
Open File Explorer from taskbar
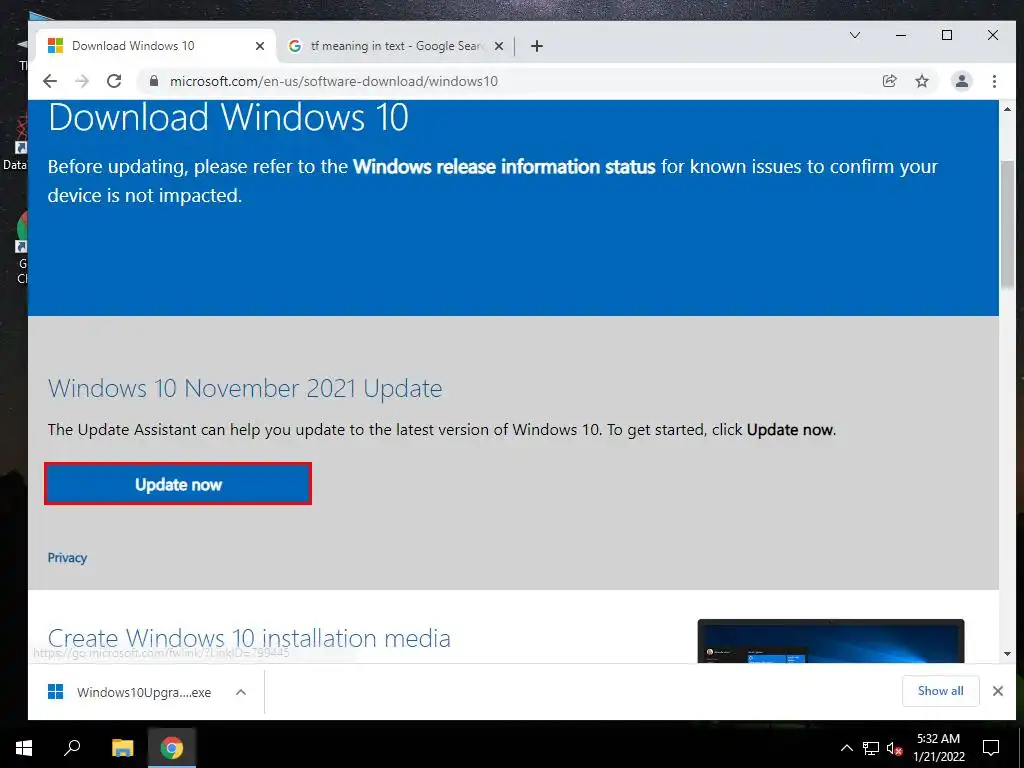[x=122, y=748]
